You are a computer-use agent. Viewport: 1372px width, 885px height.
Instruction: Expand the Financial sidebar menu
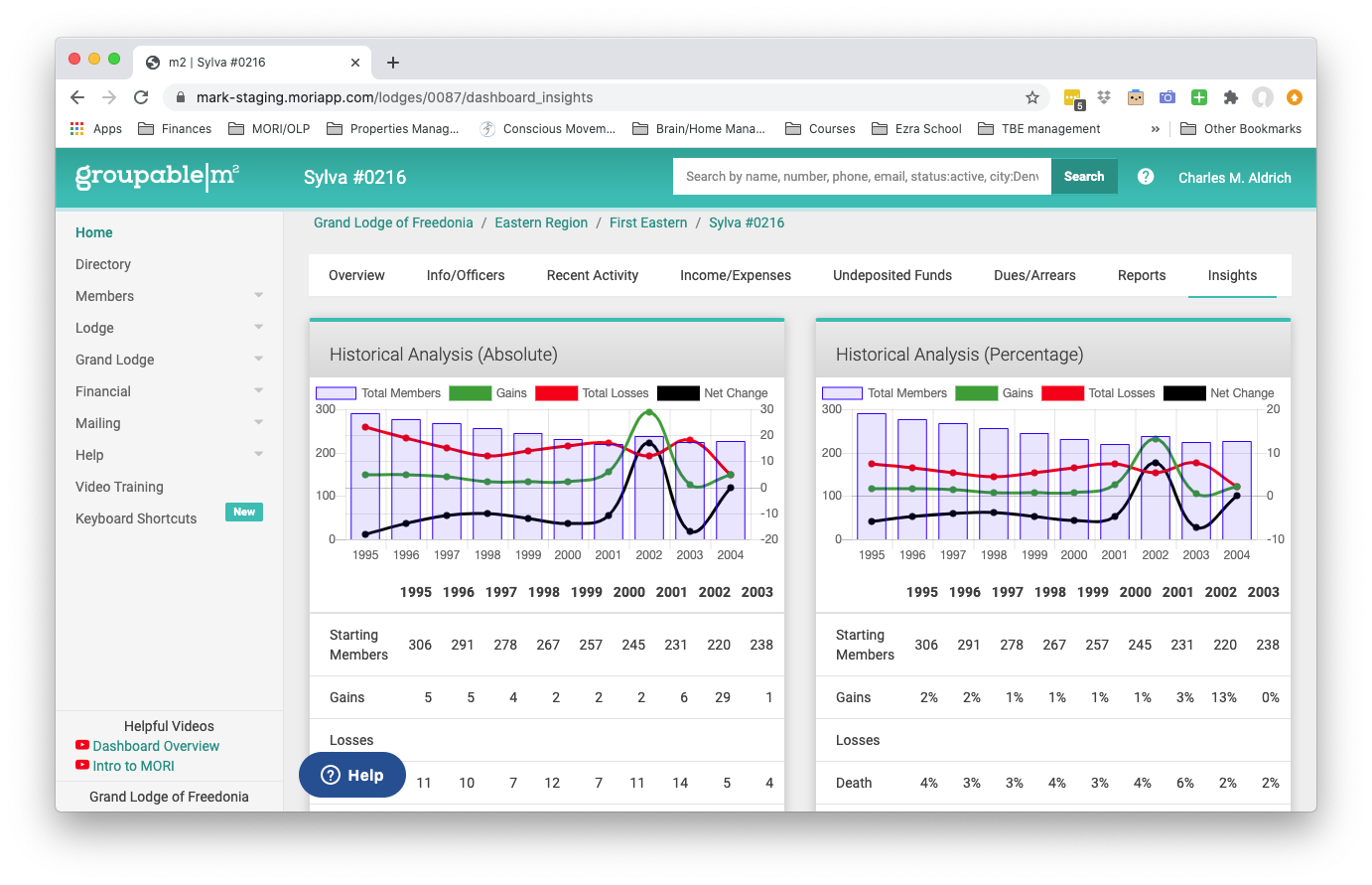tap(169, 391)
